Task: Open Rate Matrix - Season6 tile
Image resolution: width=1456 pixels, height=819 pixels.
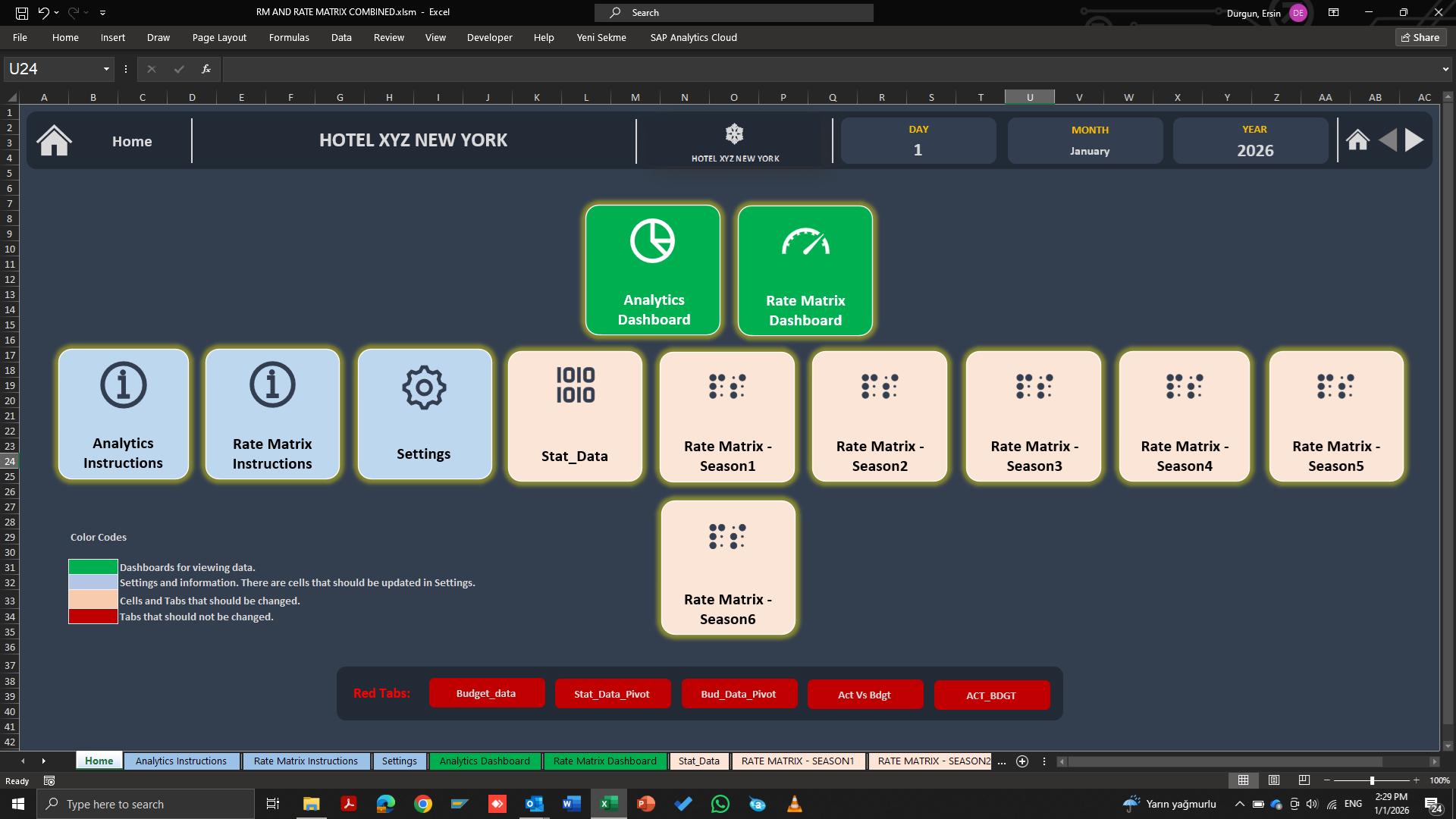Action: coord(728,567)
